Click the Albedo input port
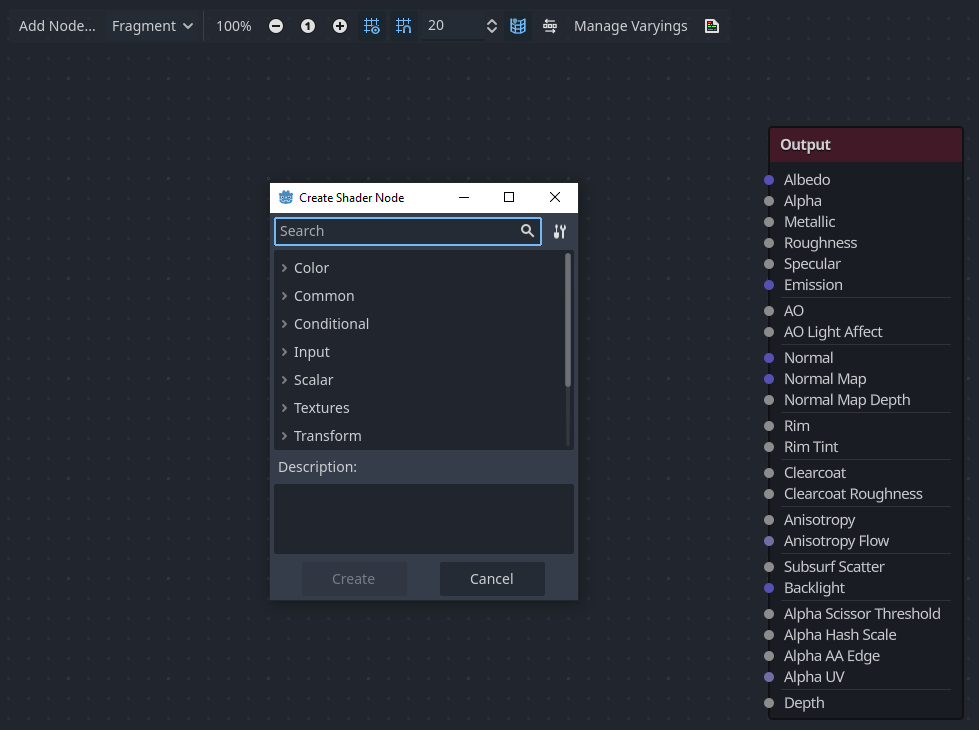979x730 pixels. coord(769,180)
